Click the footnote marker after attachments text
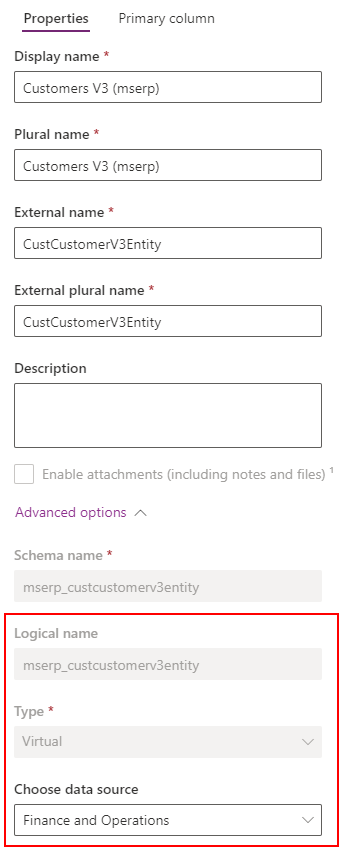363x856 pixels. coord(331,469)
